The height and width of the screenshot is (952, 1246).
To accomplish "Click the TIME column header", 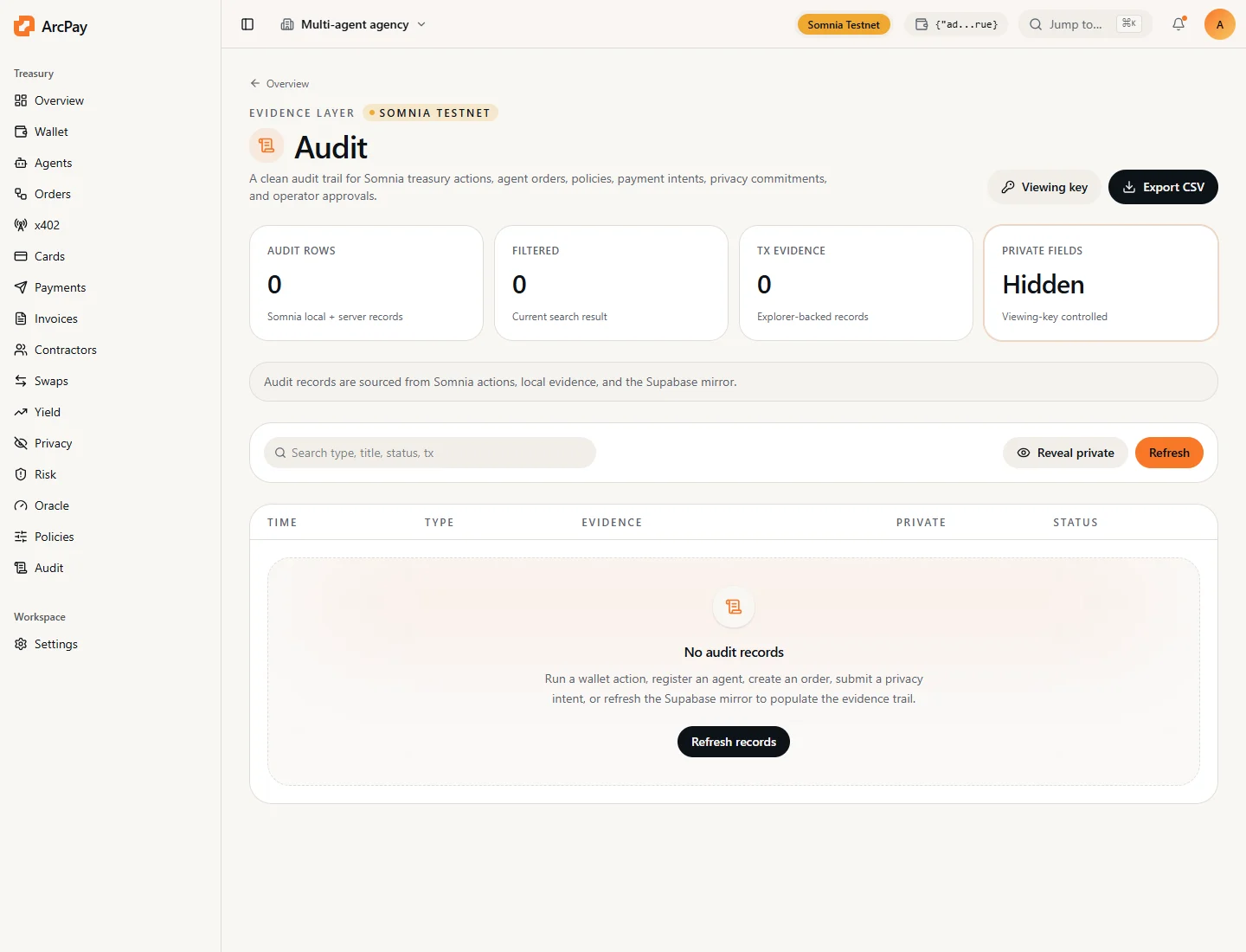I will pyautogui.click(x=282, y=522).
